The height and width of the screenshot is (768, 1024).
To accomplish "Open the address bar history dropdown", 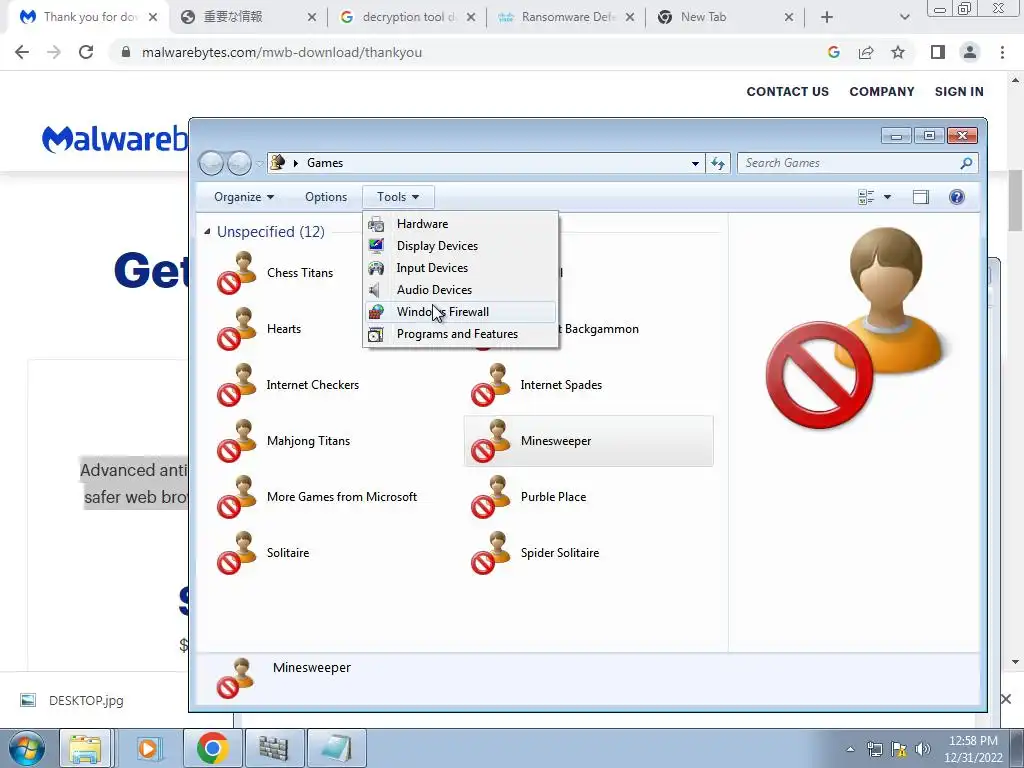I will (x=696, y=163).
